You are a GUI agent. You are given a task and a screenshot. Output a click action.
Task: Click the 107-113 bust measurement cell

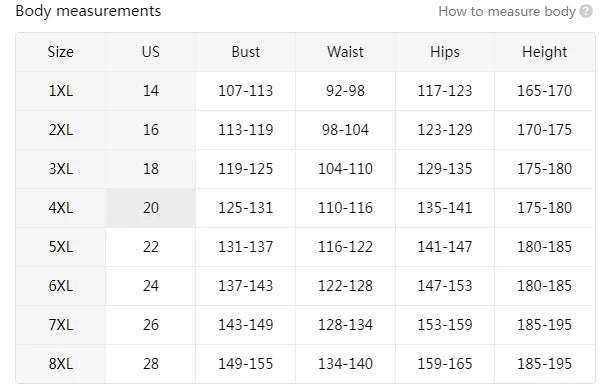pyautogui.click(x=245, y=91)
